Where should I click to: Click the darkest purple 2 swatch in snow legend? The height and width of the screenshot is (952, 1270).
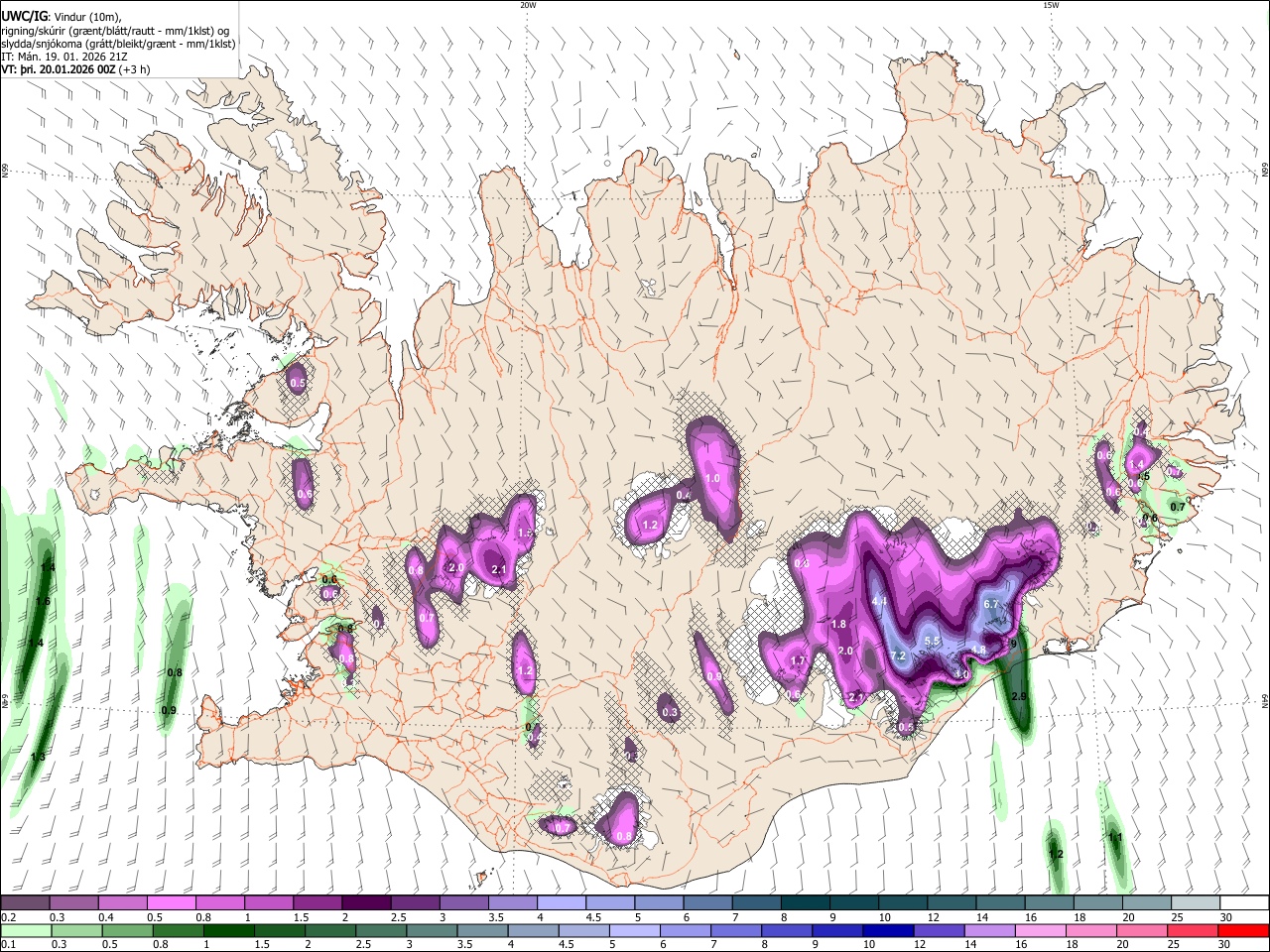click(x=366, y=903)
